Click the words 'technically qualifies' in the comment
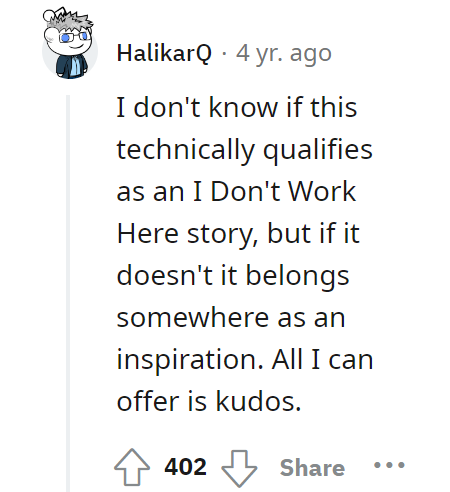450x492 pixels. pyautogui.click(x=244, y=151)
